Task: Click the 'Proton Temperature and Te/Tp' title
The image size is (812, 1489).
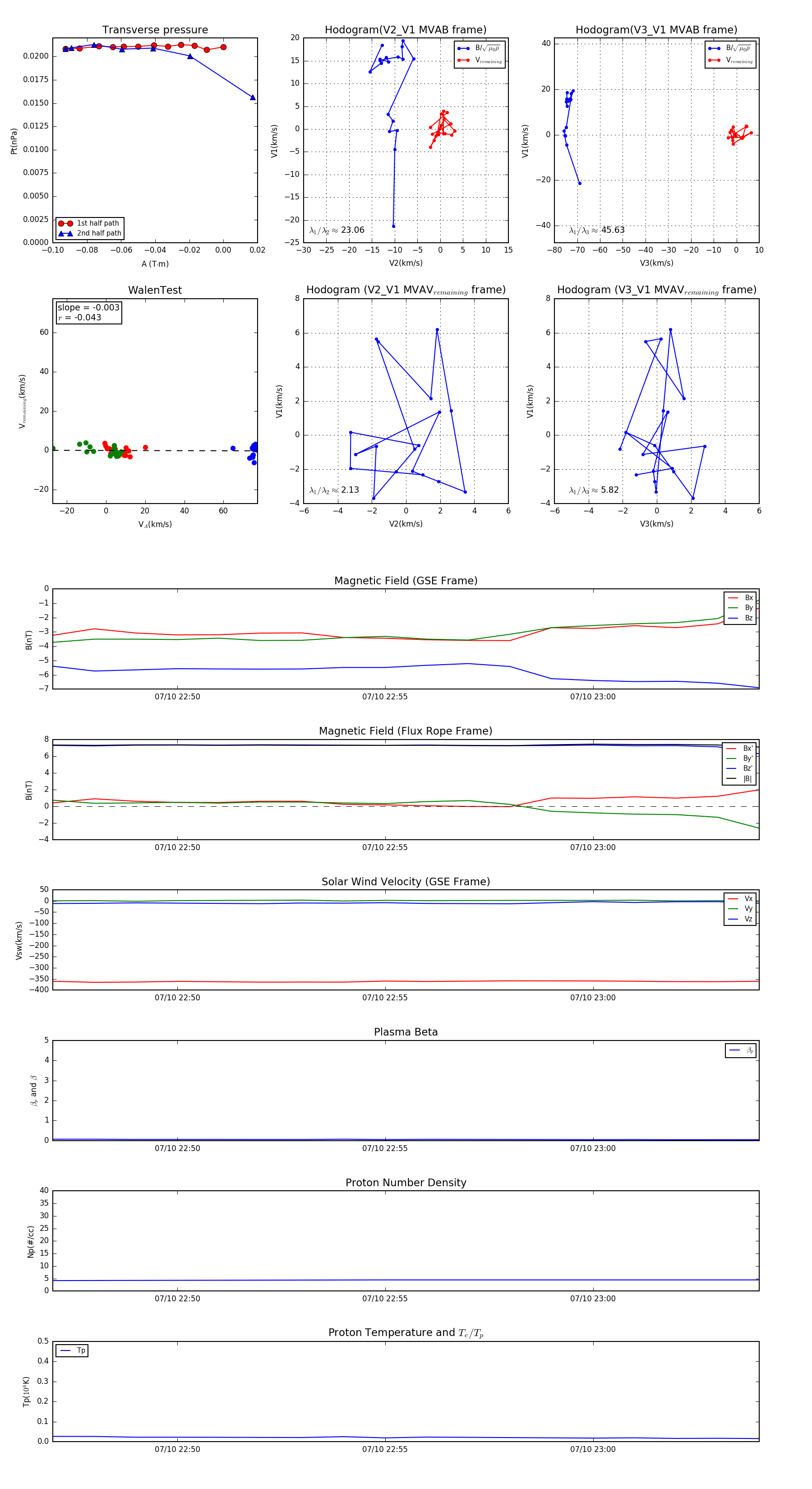Action: pyautogui.click(x=406, y=1333)
